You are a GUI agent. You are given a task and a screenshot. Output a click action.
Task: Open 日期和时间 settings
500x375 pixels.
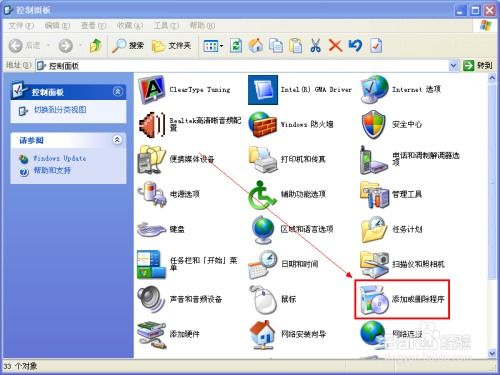tap(283, 264)
